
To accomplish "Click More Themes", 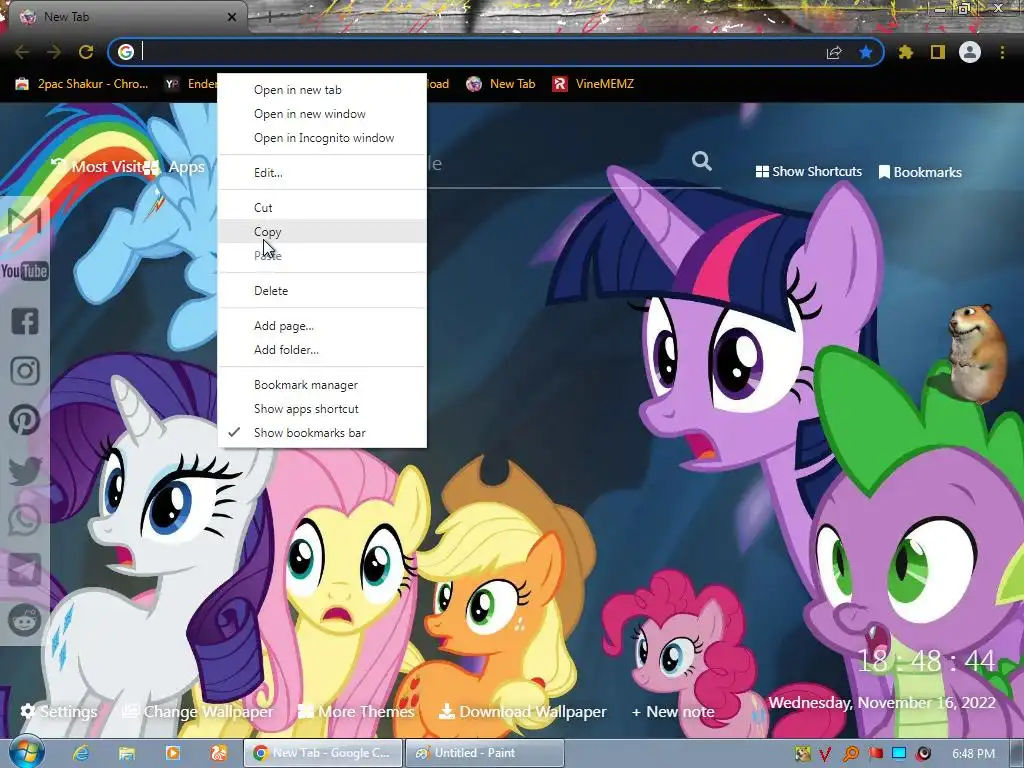I will point(356,711).
